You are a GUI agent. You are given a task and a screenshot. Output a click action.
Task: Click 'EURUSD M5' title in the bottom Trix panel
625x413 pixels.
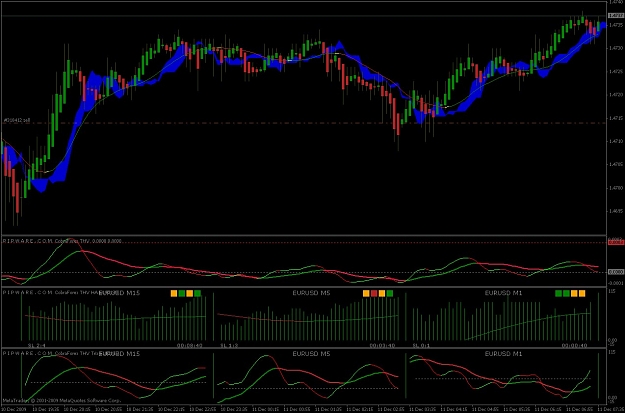click(311, 354)
